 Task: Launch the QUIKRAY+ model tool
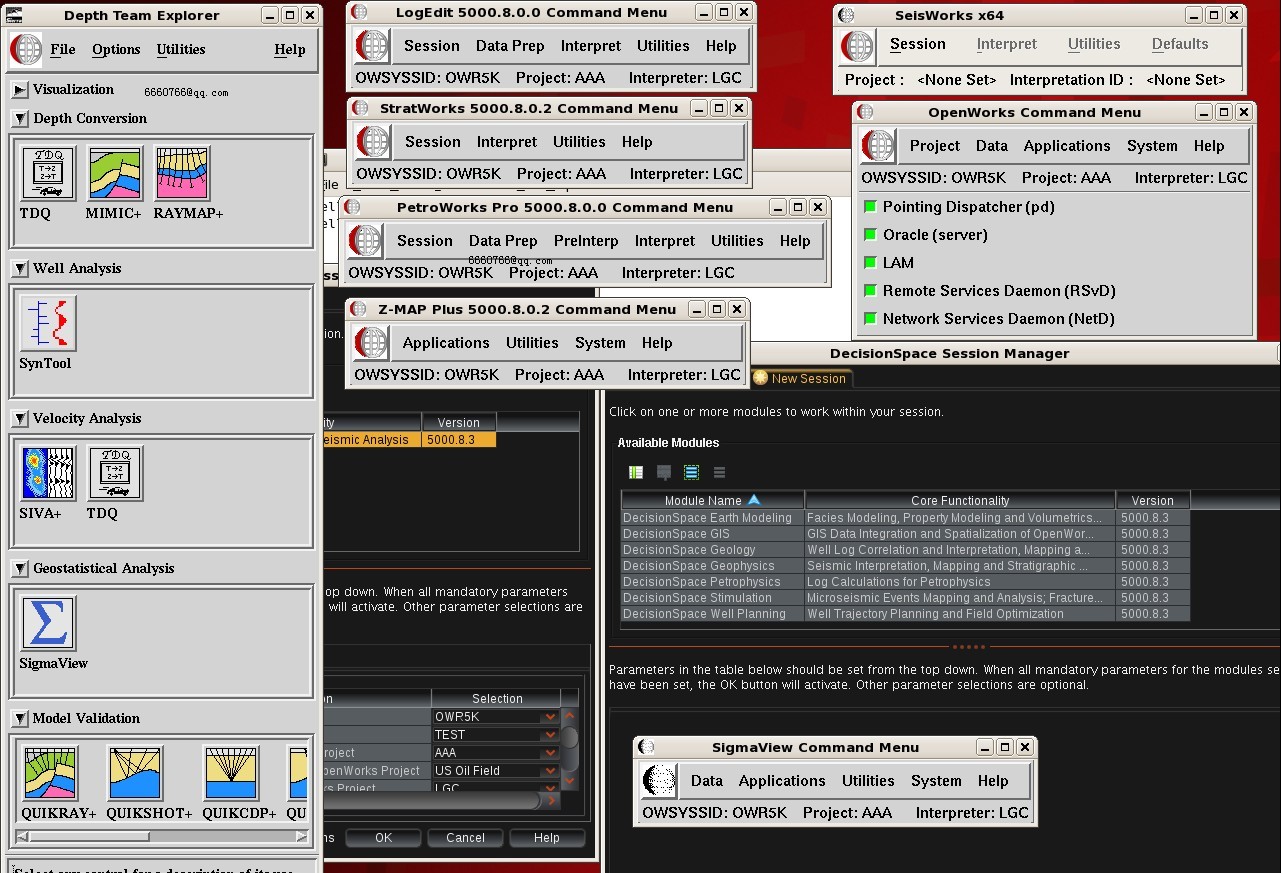(51, 773)
